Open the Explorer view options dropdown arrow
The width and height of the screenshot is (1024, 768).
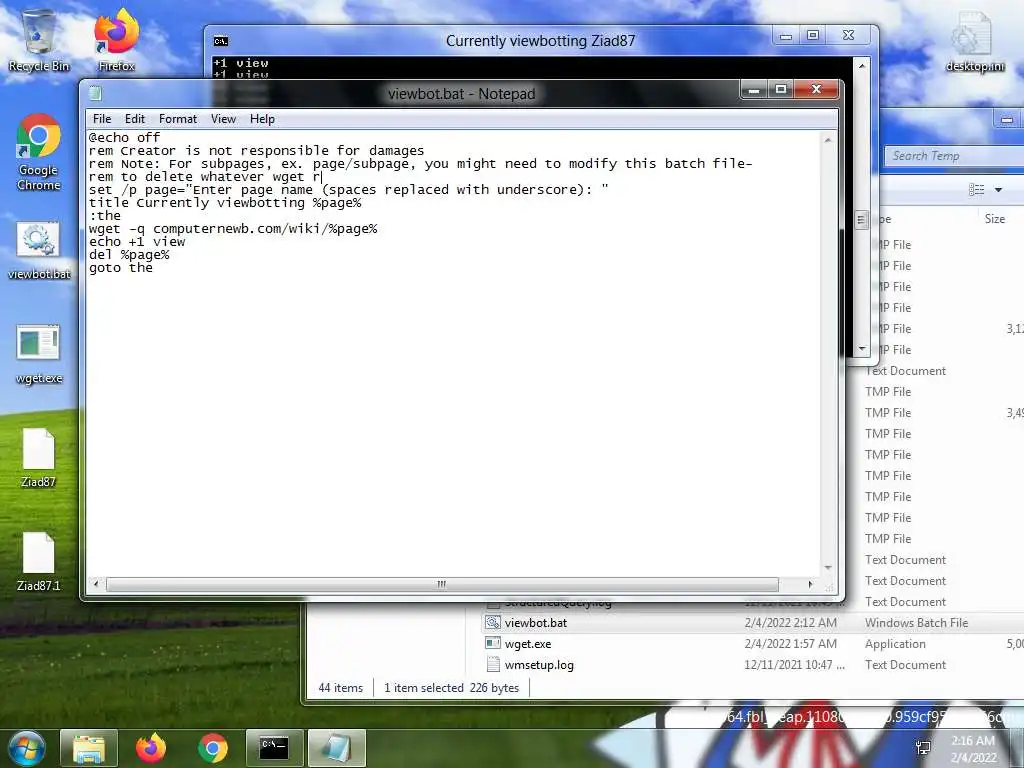pyautogui.click(x=998, y=190)
